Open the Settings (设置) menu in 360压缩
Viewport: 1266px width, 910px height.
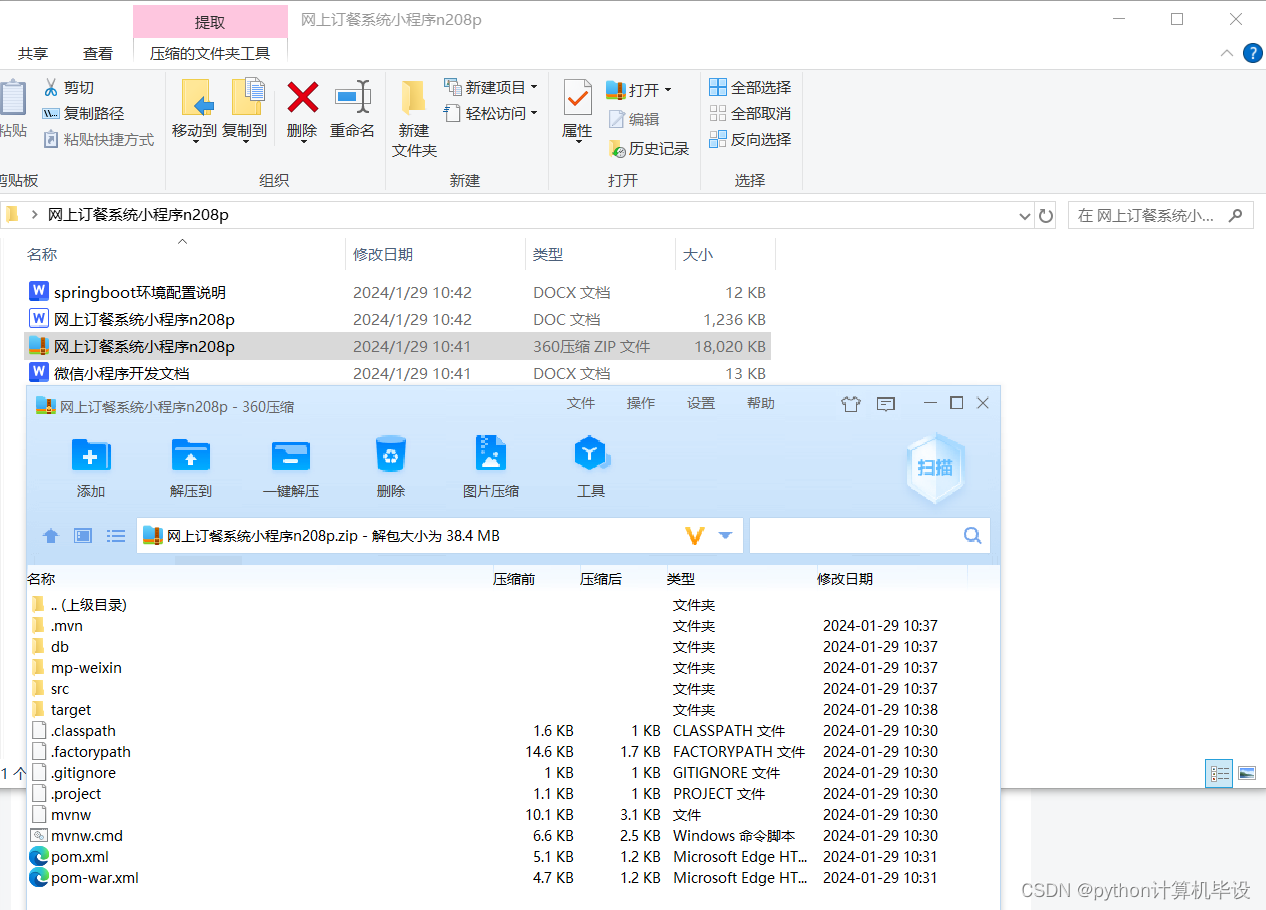(x=701, y=403)
